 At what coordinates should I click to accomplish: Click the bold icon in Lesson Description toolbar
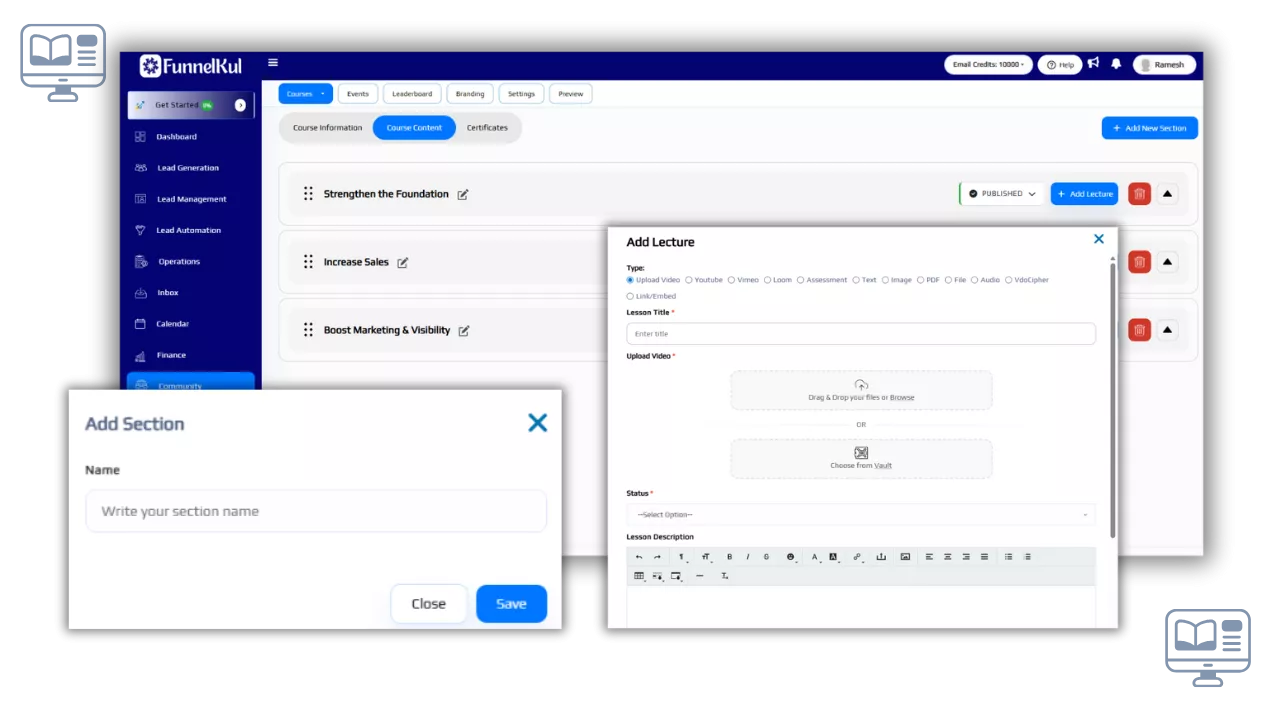729,557
